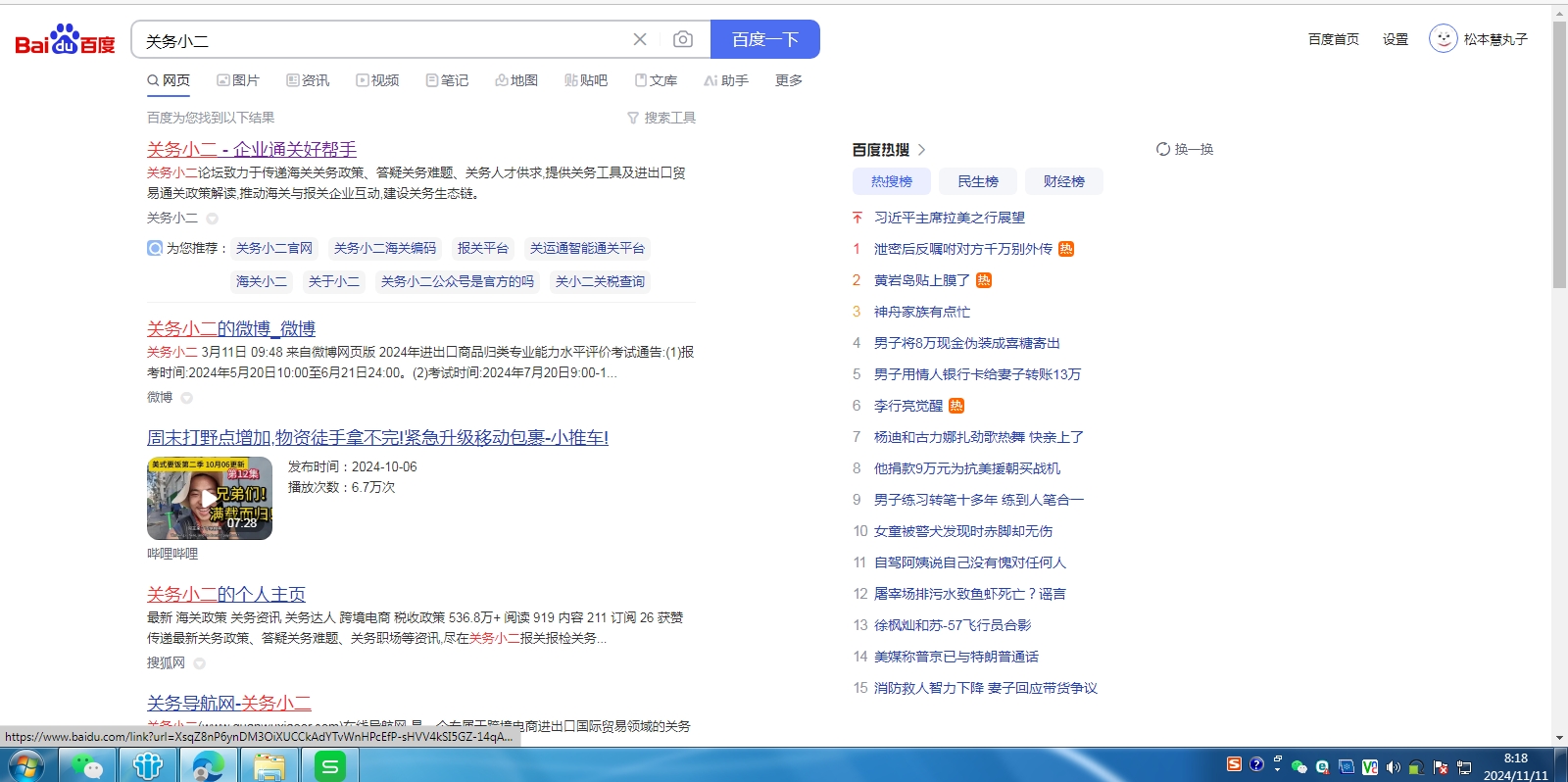Play the Bilibili video thumbnail
Viewport: 1568px width, 782px height.
[x=210, y=498]
